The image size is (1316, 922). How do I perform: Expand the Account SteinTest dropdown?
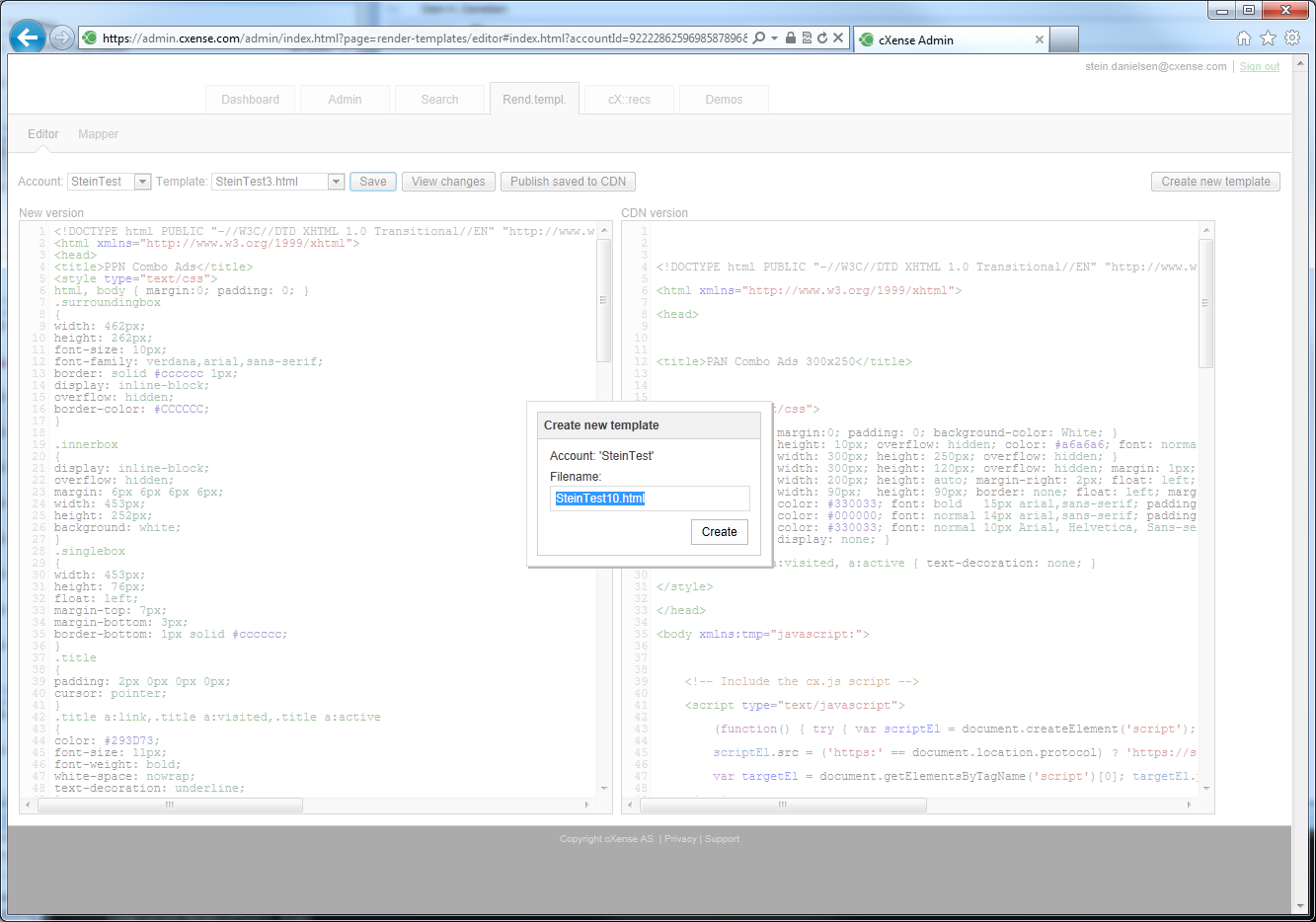(x=143, y=182)
